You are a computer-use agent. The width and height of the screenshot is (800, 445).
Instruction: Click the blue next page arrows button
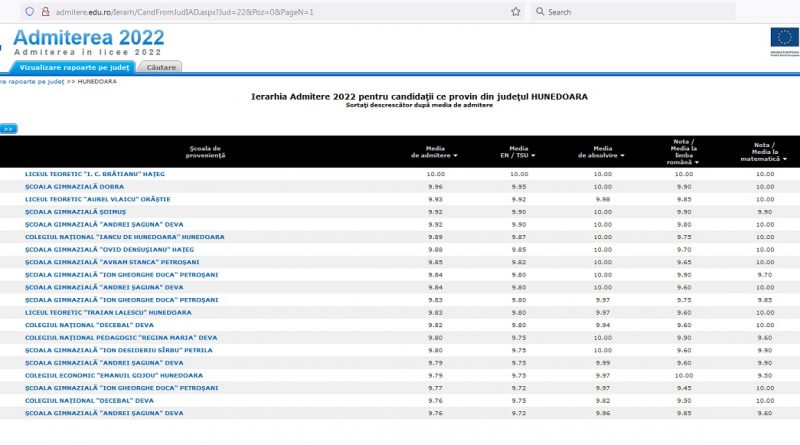[8, 128]
